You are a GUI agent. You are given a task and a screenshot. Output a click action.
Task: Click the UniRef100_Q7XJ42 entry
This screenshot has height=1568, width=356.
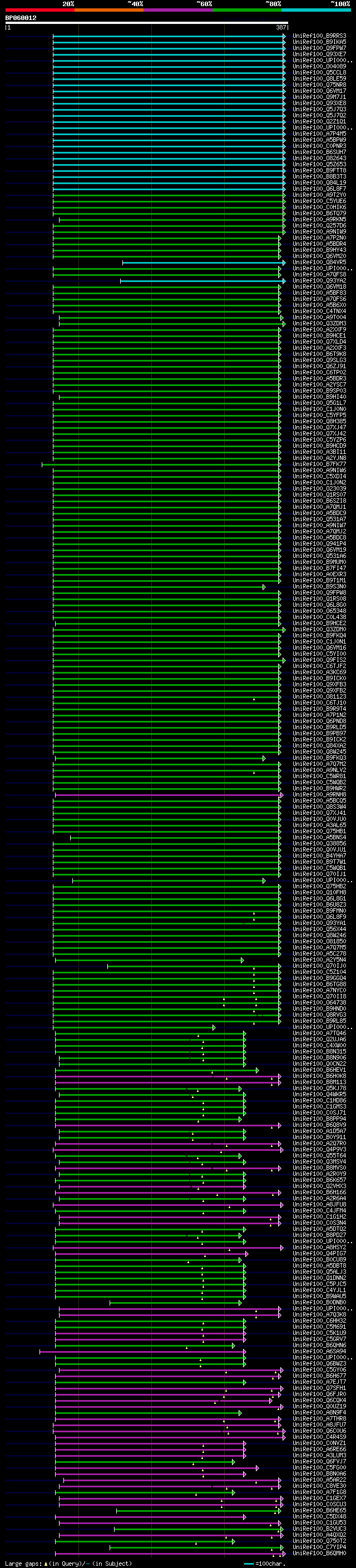(319, 433)
